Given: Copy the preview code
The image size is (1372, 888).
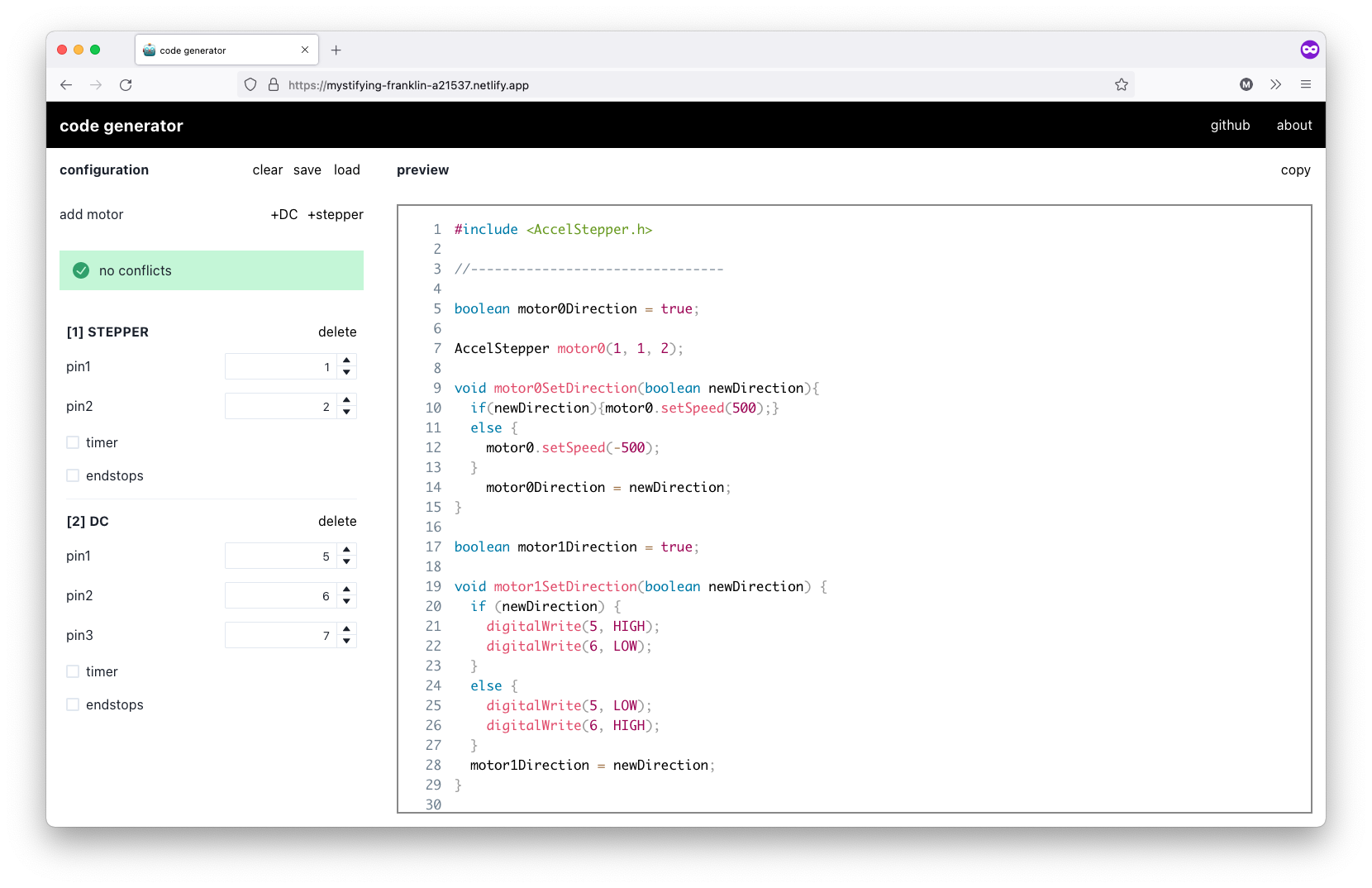Looking at the screenshot, I should click(x=1295, y=169).
